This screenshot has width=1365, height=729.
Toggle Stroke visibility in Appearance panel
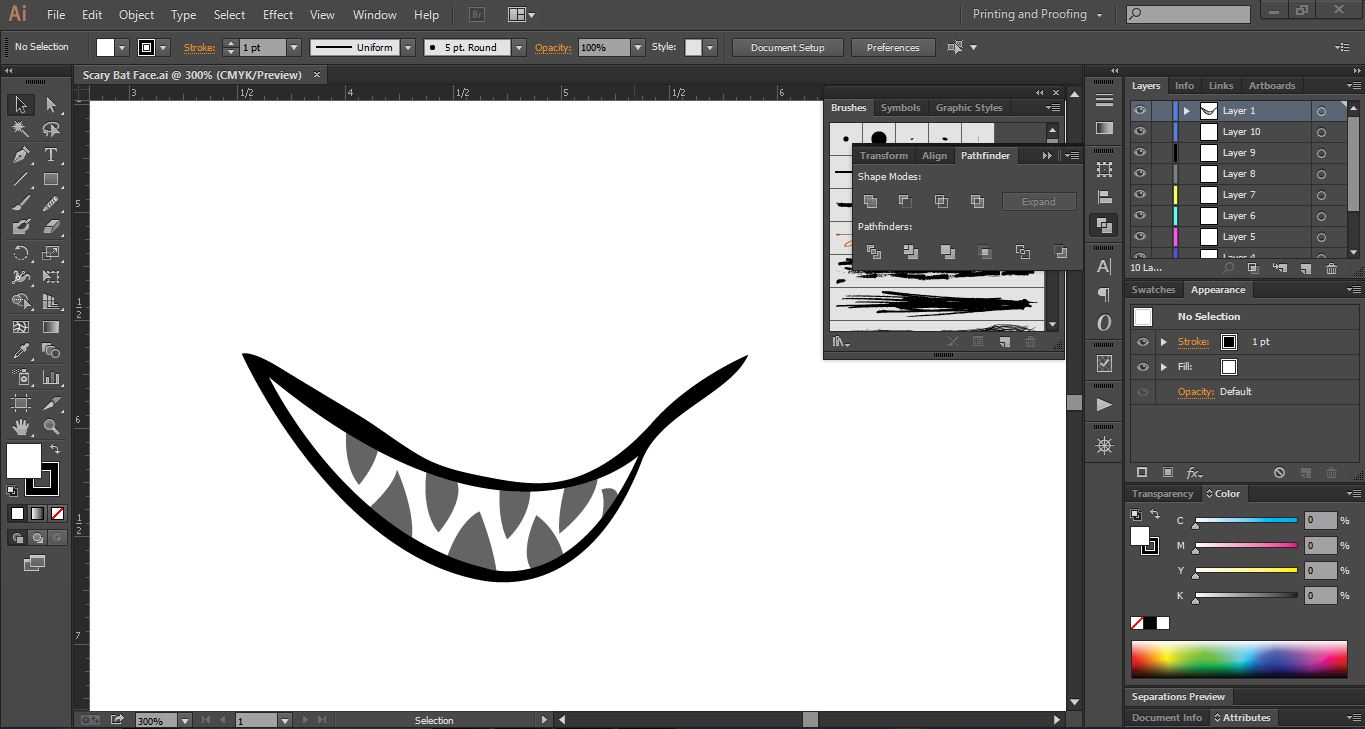(1143, 342)
